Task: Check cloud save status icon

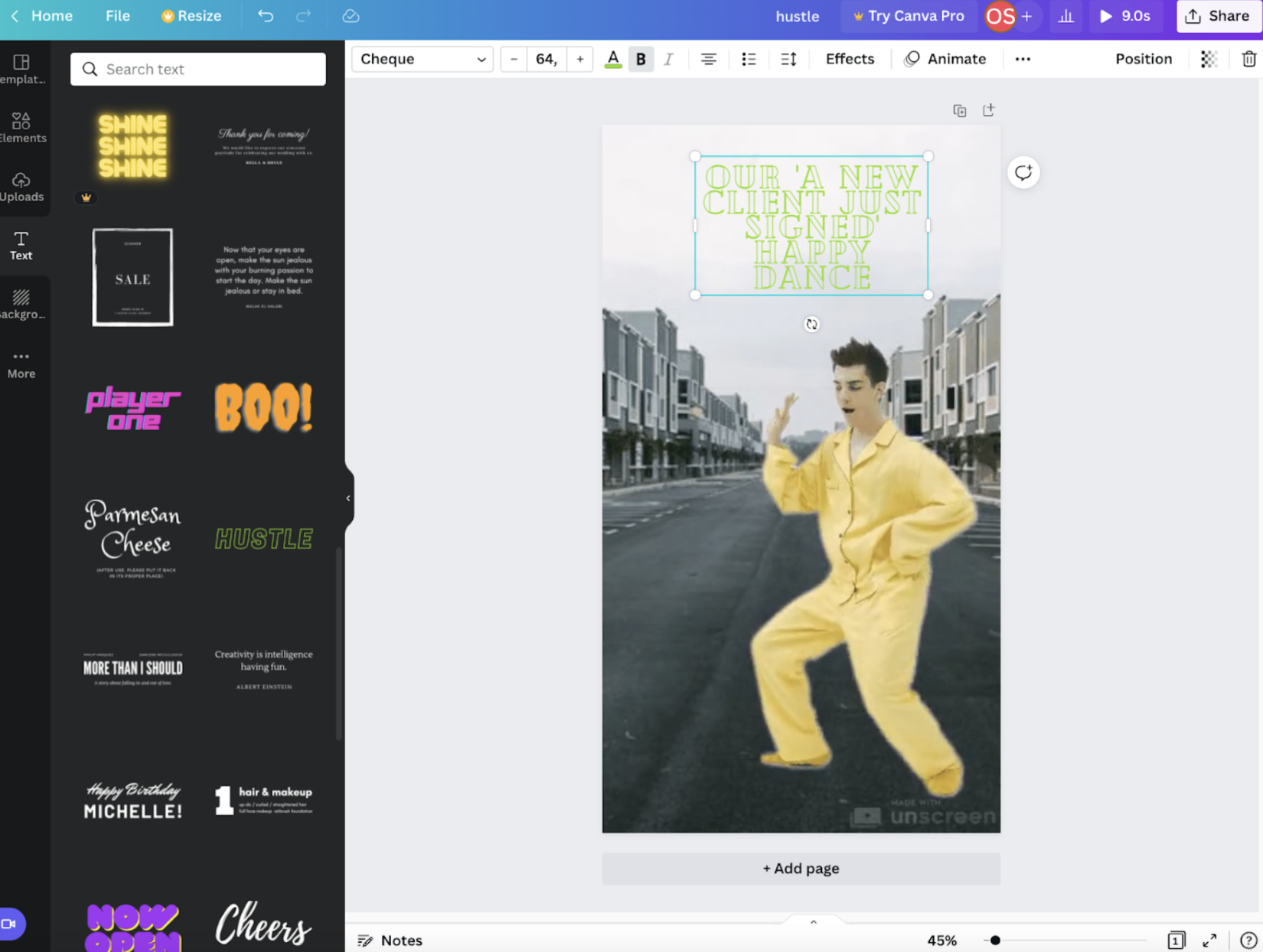Action: coord(351,16)
